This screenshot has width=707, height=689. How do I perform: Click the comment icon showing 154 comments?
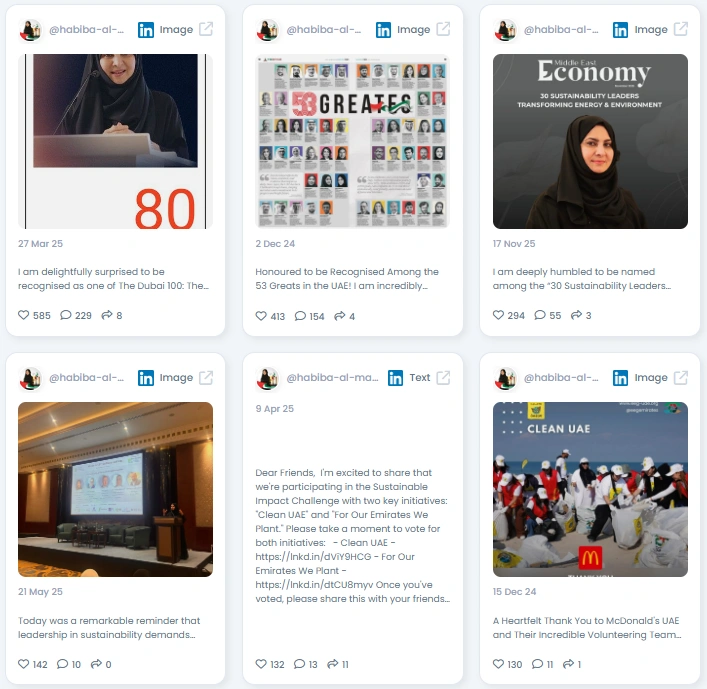300,316
